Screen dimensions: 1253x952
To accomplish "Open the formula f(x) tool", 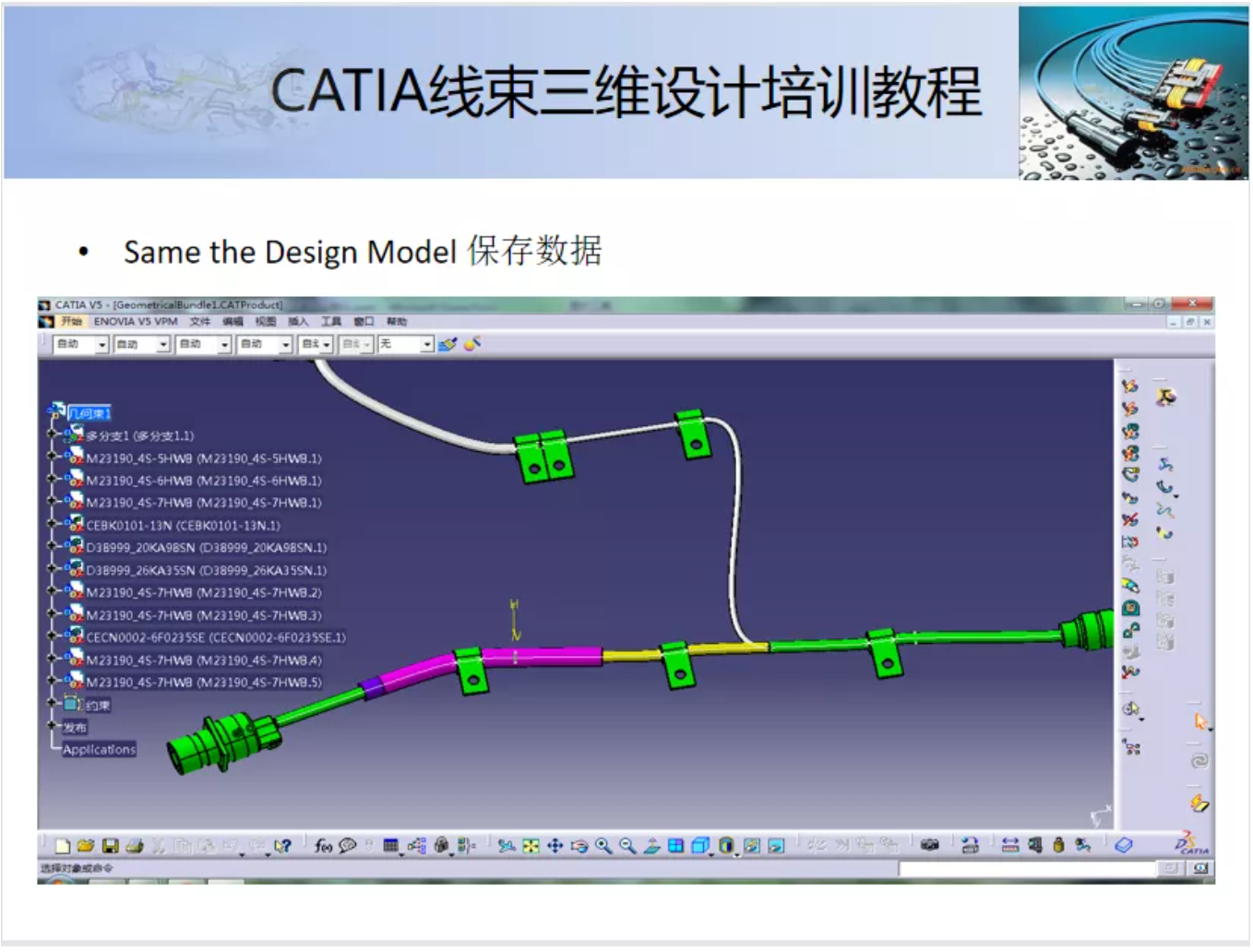I will [x=323, y=846].
